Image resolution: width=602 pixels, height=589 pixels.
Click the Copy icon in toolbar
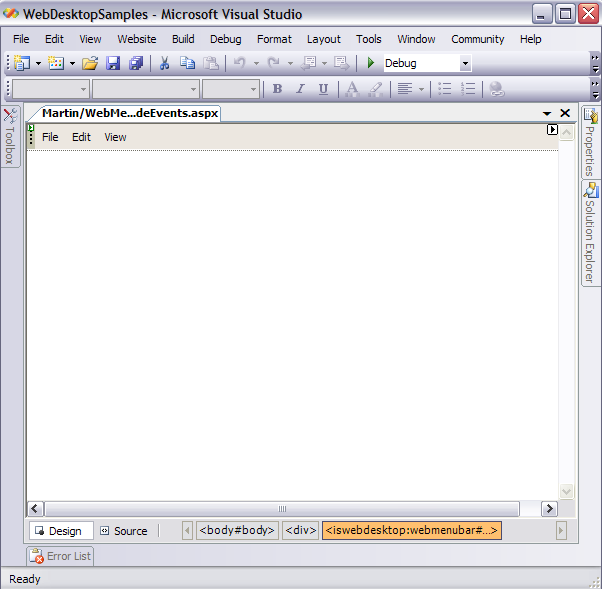187,63
